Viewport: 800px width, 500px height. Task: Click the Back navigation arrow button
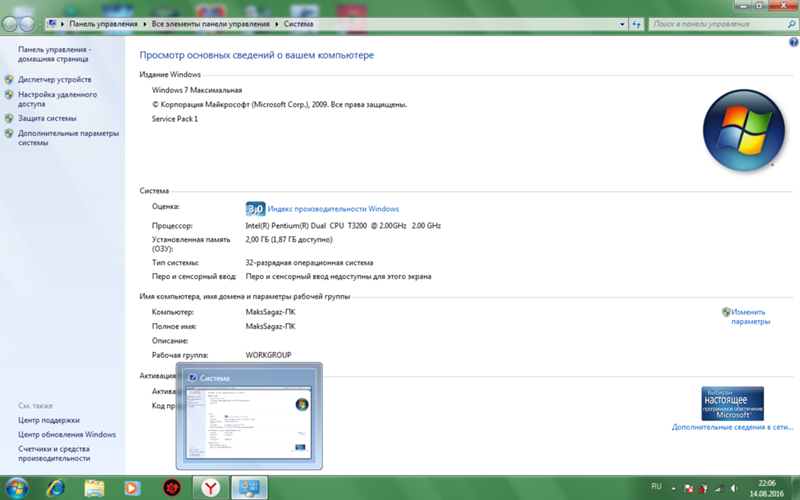point(10,23)
